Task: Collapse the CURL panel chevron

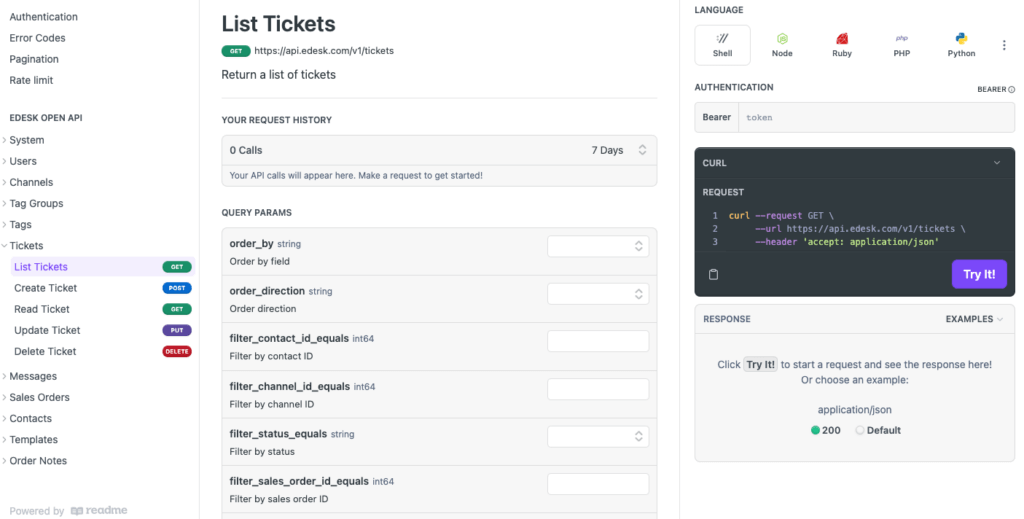Action: 997,163
